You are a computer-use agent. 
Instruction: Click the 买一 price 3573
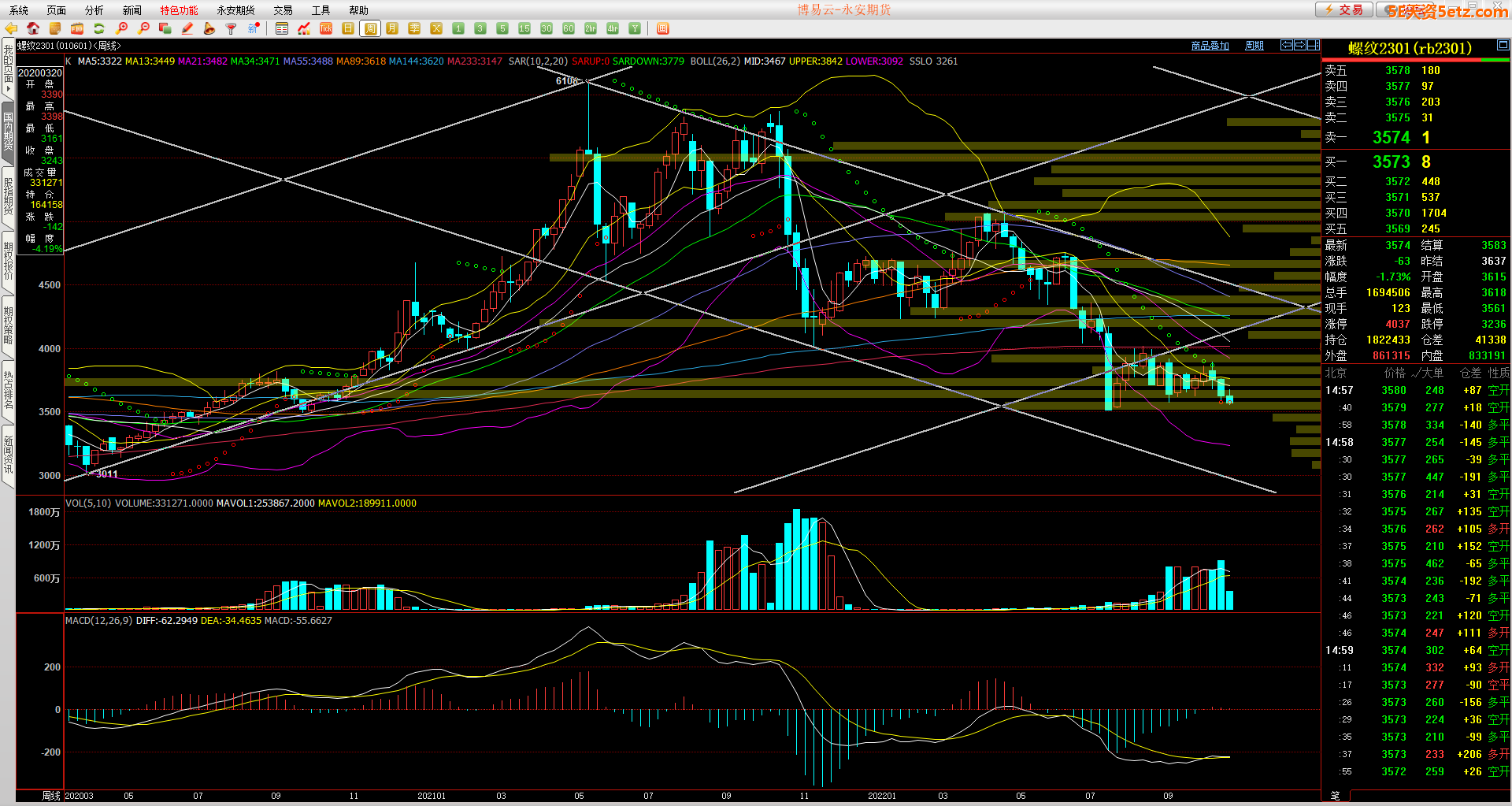click(1392, 162)
